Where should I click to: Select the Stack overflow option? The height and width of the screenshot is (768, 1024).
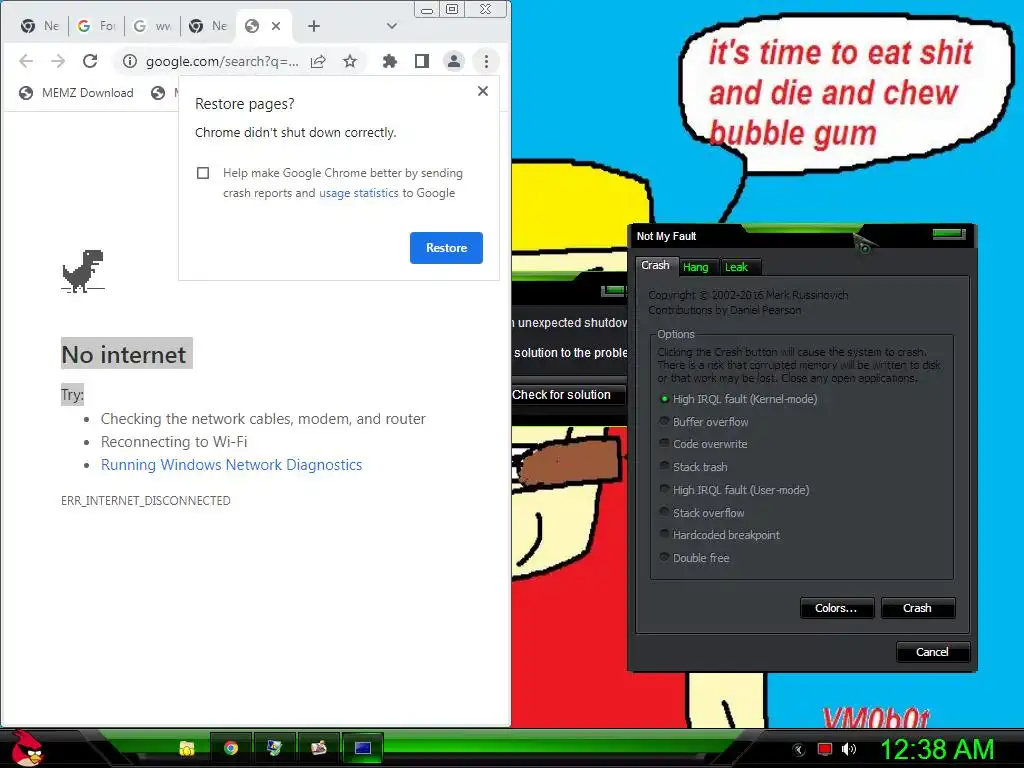click(701, 513)
